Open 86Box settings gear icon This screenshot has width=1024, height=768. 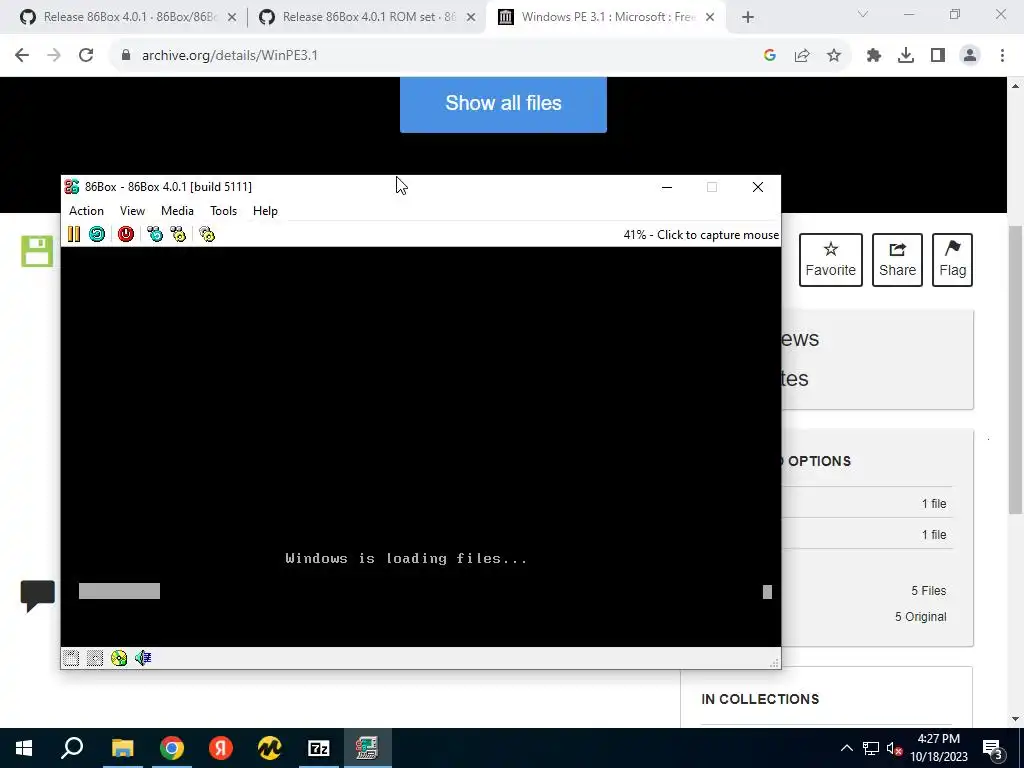tap(207, 234)
